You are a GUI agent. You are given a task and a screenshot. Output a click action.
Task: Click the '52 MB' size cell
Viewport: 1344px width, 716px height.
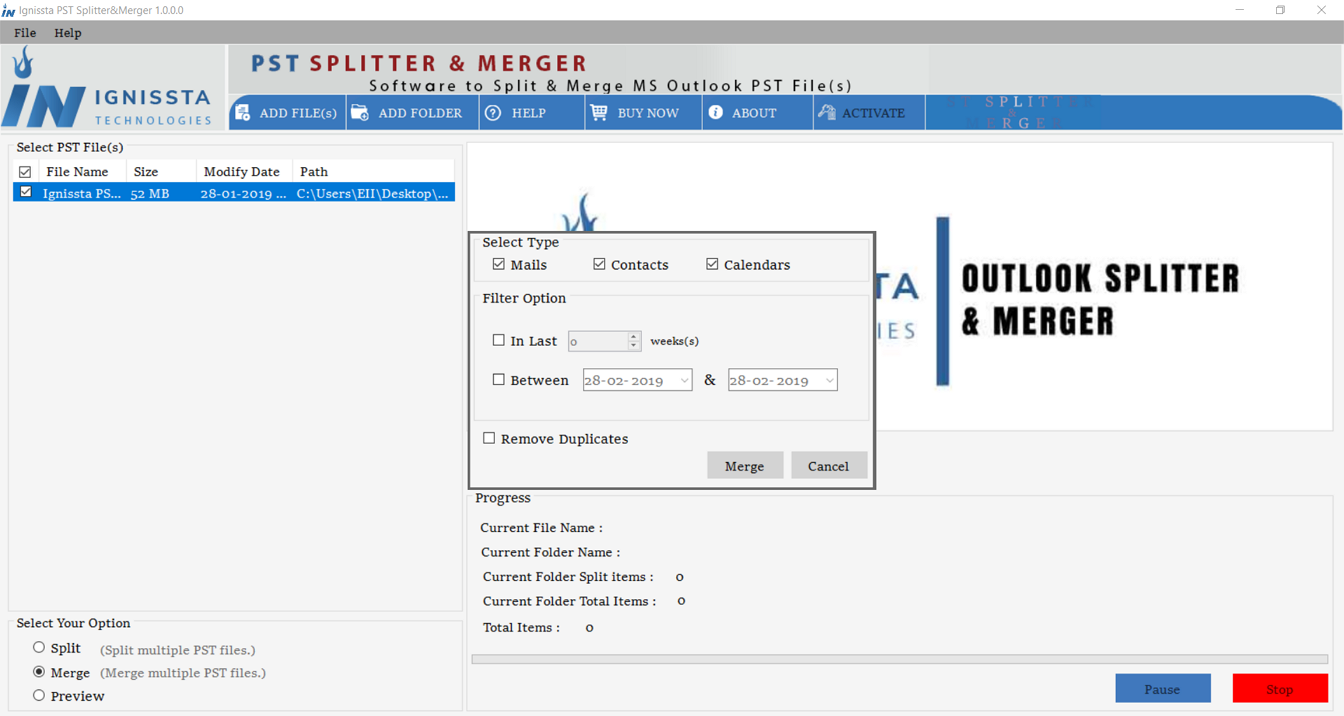coord(150,194)
